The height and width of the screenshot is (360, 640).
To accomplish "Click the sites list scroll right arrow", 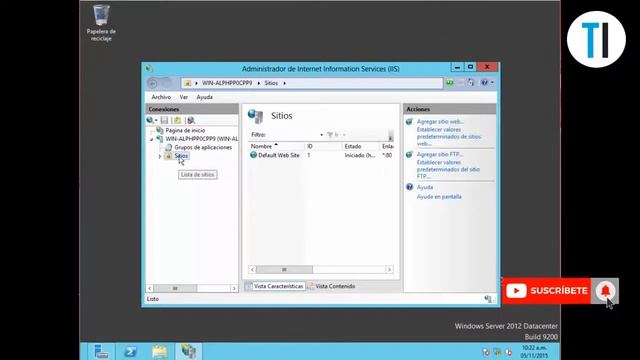I will click(x=389, y=269).
